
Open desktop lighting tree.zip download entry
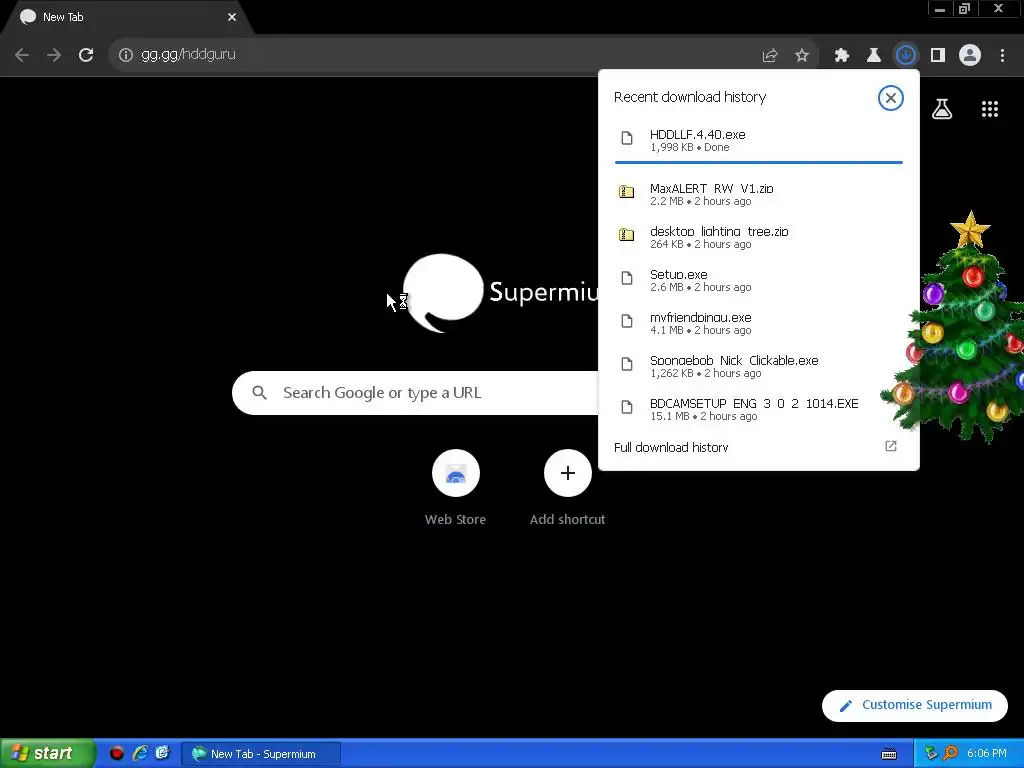point(758,237)
